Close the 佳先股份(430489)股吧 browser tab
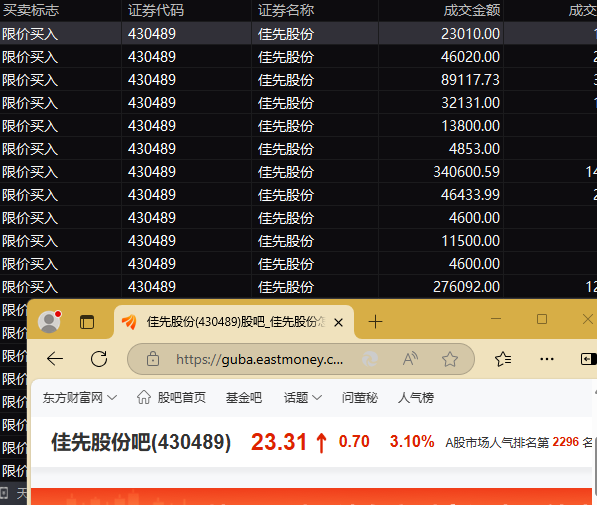Image resolution: width=597 pixels, height=505 pixels. [x=338, y=323]
